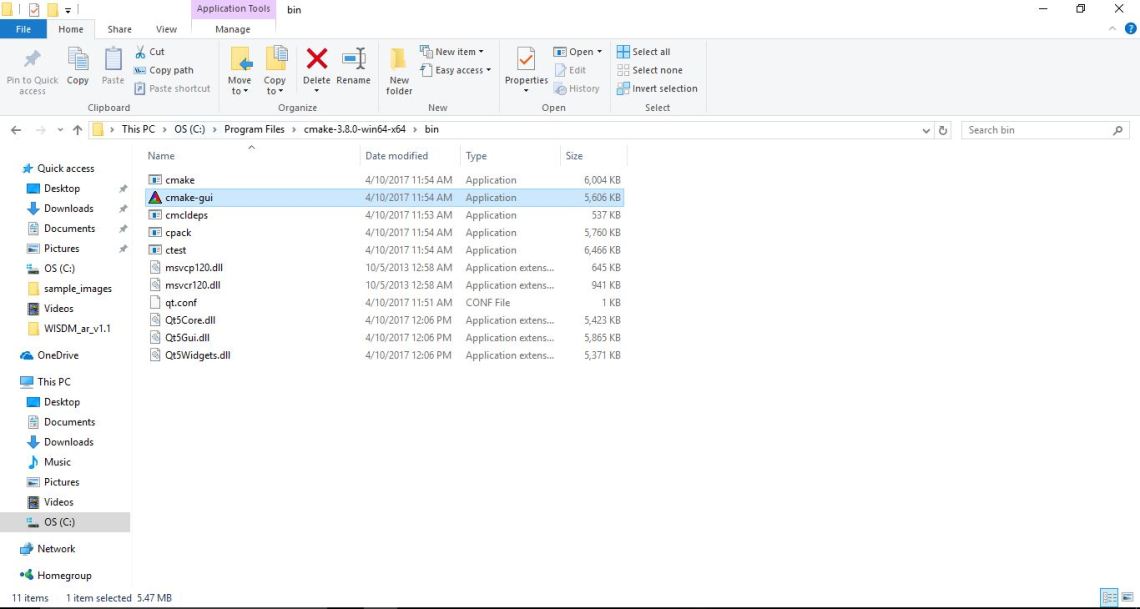1140x609 pixels.
Task: Open the Move to dropdown
Action: 239,86
